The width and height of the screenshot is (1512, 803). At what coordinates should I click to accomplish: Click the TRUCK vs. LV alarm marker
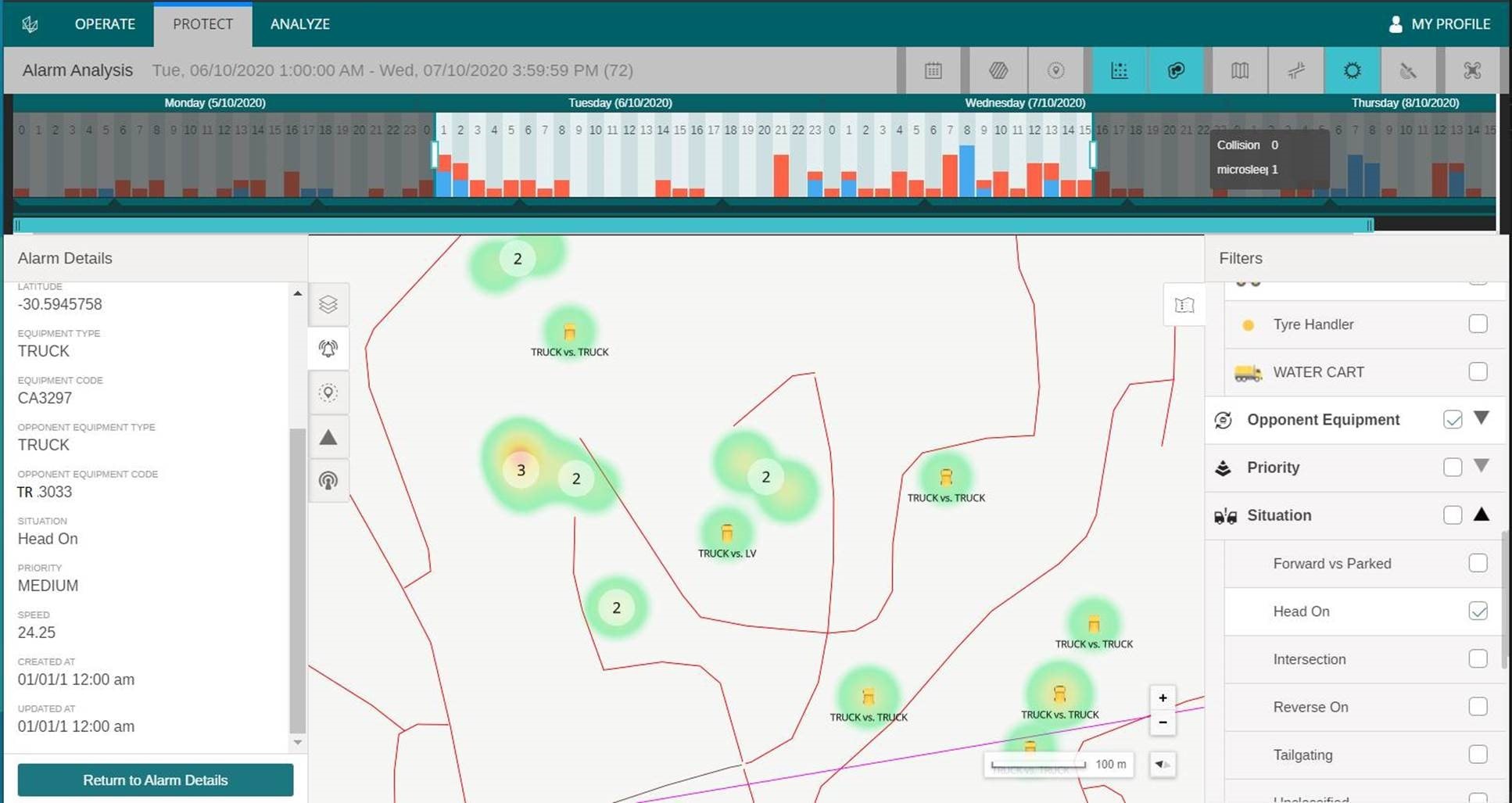pyautogui.click(x=727, y=533)
